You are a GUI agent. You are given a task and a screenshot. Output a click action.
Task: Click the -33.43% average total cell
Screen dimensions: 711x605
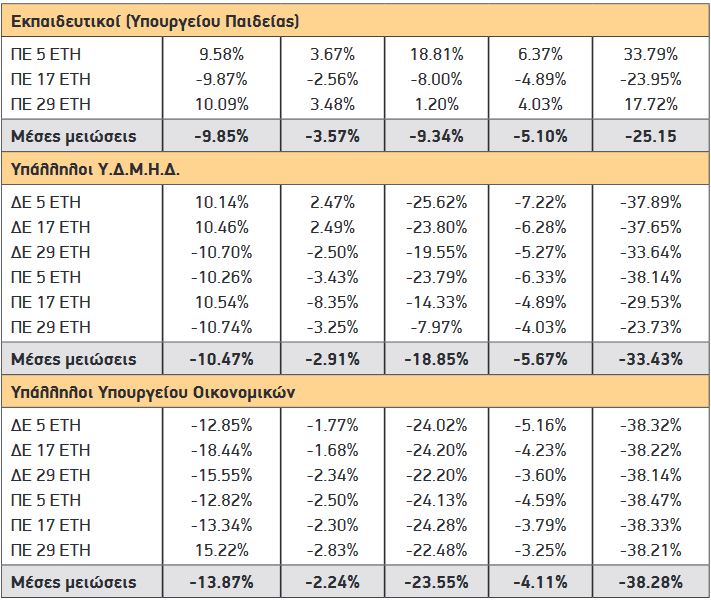[x=651, y=359]
